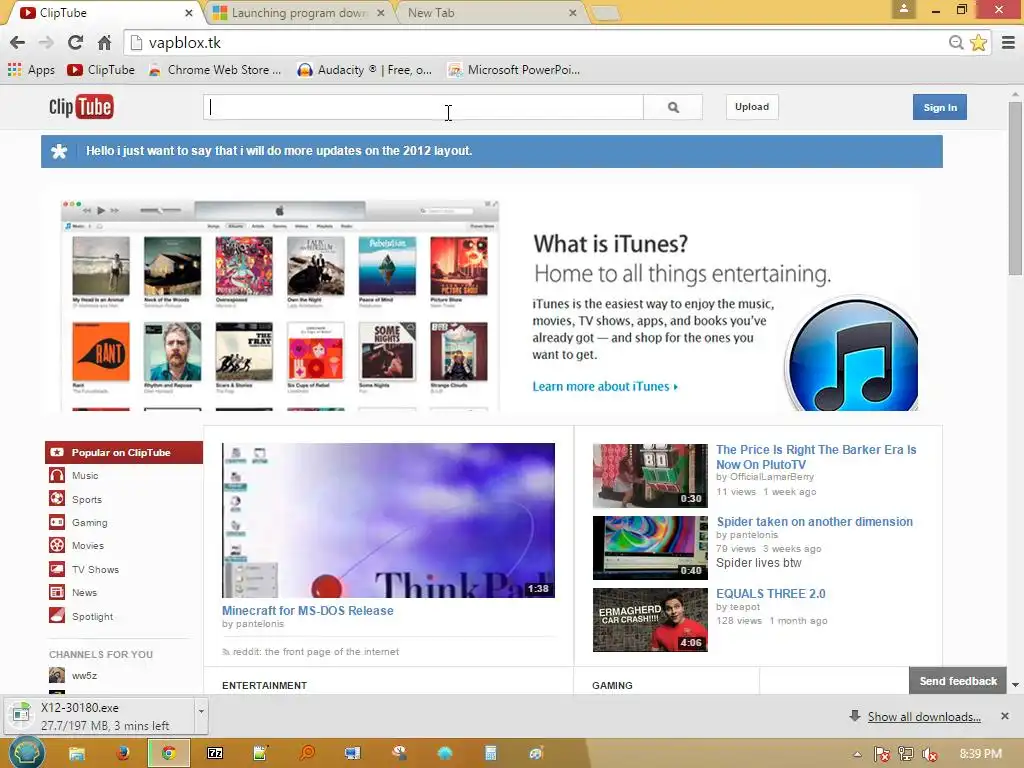Go back with the browser back arrow

(18, 43)
